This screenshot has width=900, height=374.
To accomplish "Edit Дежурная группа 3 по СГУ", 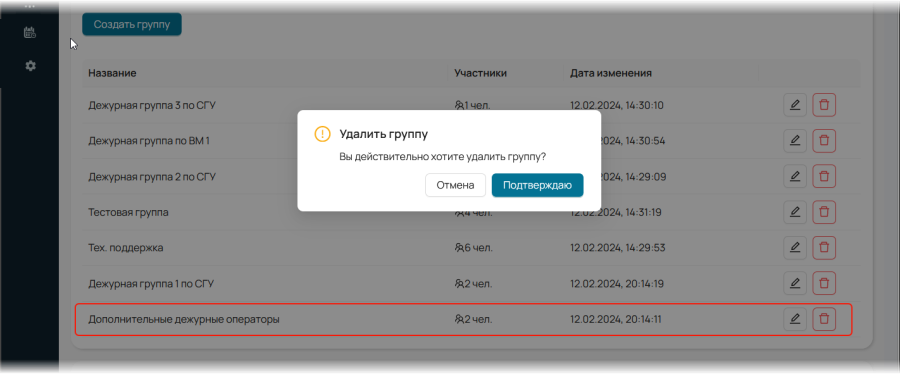I will [795, 105].
